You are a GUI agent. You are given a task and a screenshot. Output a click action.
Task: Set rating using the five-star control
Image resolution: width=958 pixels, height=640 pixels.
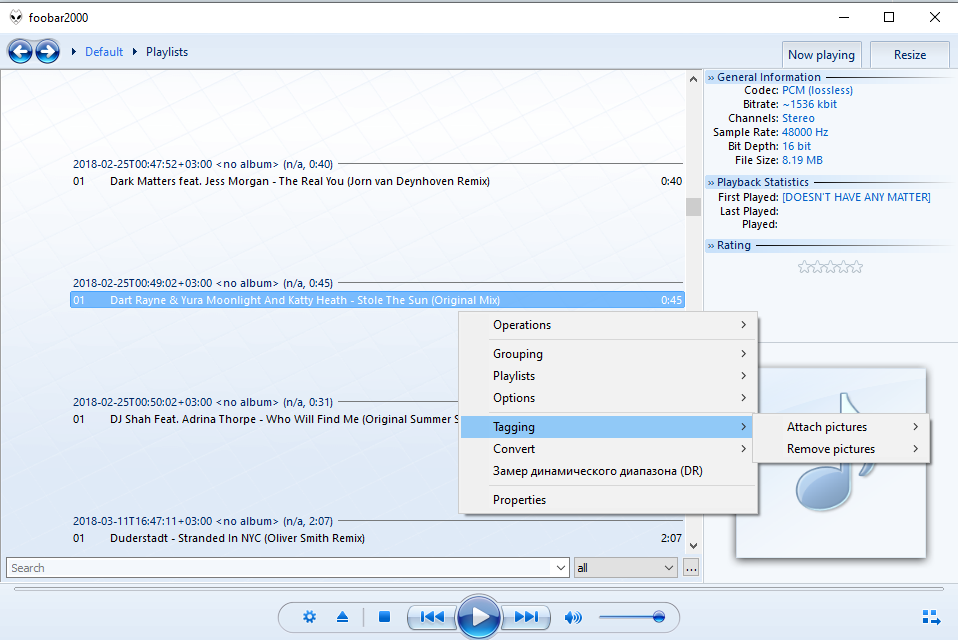point(830,267)
